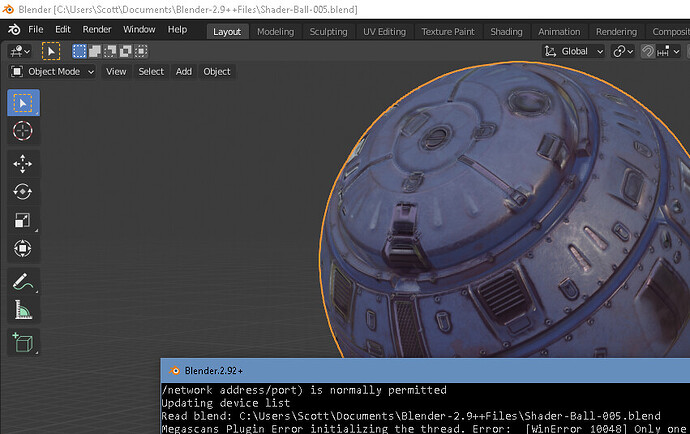Click the 'Read blend:' console line
Screen dimensions: 690x434
[411, 416]
